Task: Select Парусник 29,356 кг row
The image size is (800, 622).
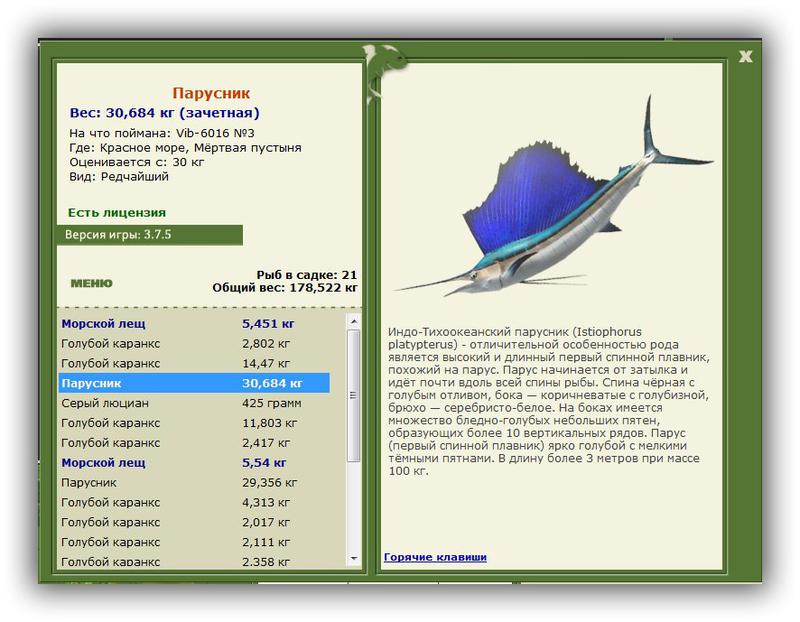Action: [194, 483]
